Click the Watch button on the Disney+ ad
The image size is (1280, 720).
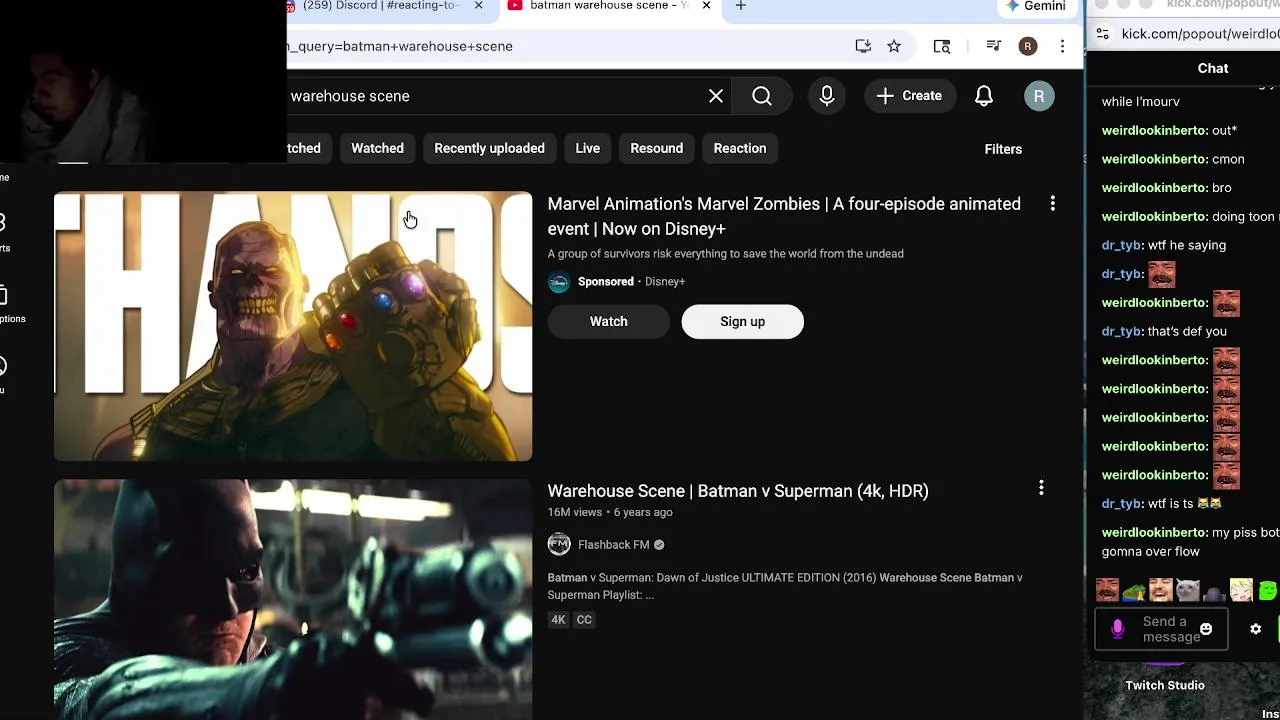608,321
